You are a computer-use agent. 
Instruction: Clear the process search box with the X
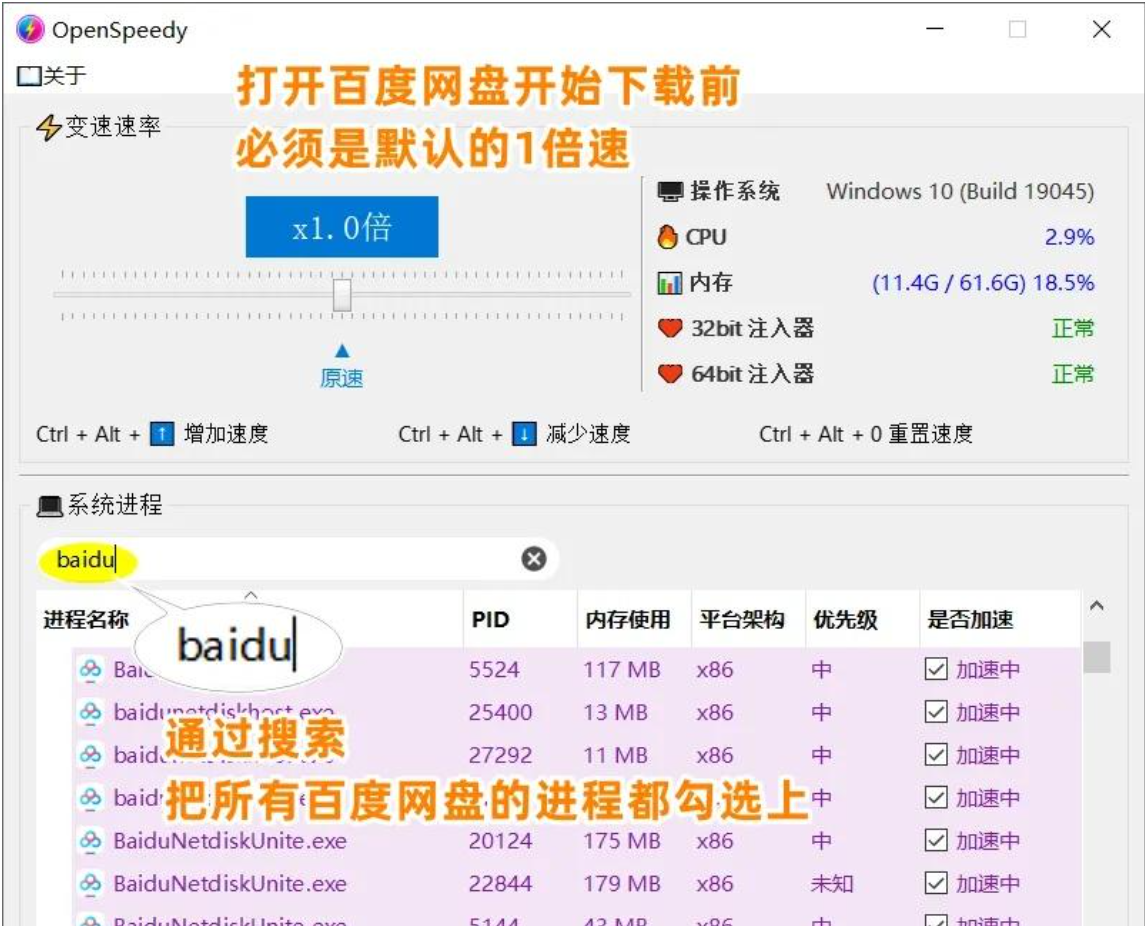[534, 559]
